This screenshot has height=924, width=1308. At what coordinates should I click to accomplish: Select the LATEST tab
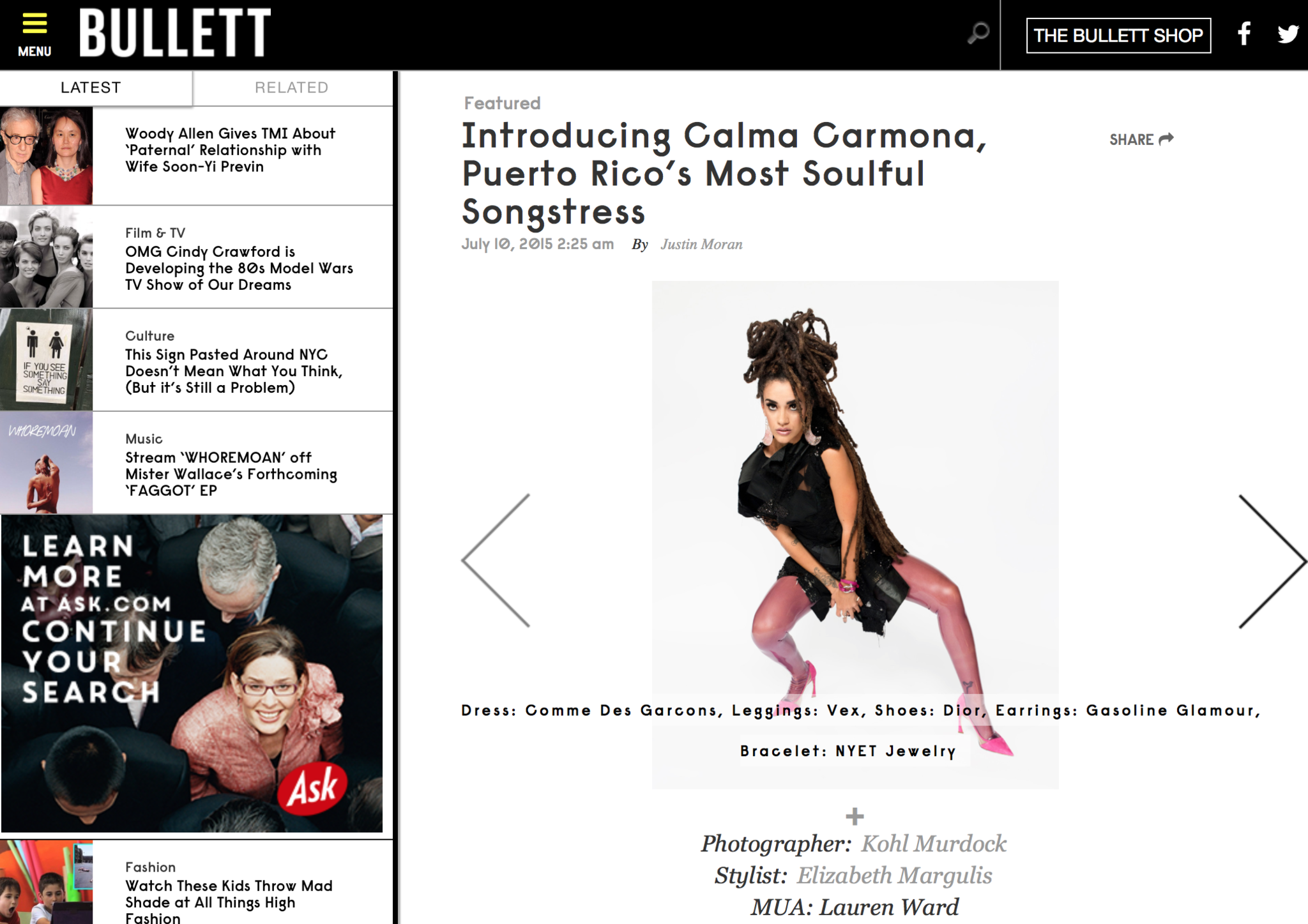click(x=91, y=88)
